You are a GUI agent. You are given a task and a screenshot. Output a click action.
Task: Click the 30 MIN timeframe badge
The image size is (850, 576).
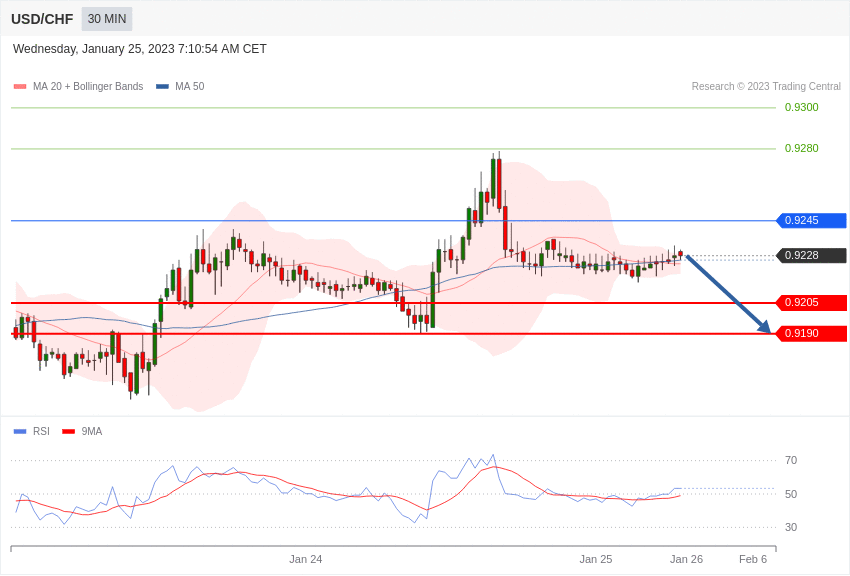[107, 19]
